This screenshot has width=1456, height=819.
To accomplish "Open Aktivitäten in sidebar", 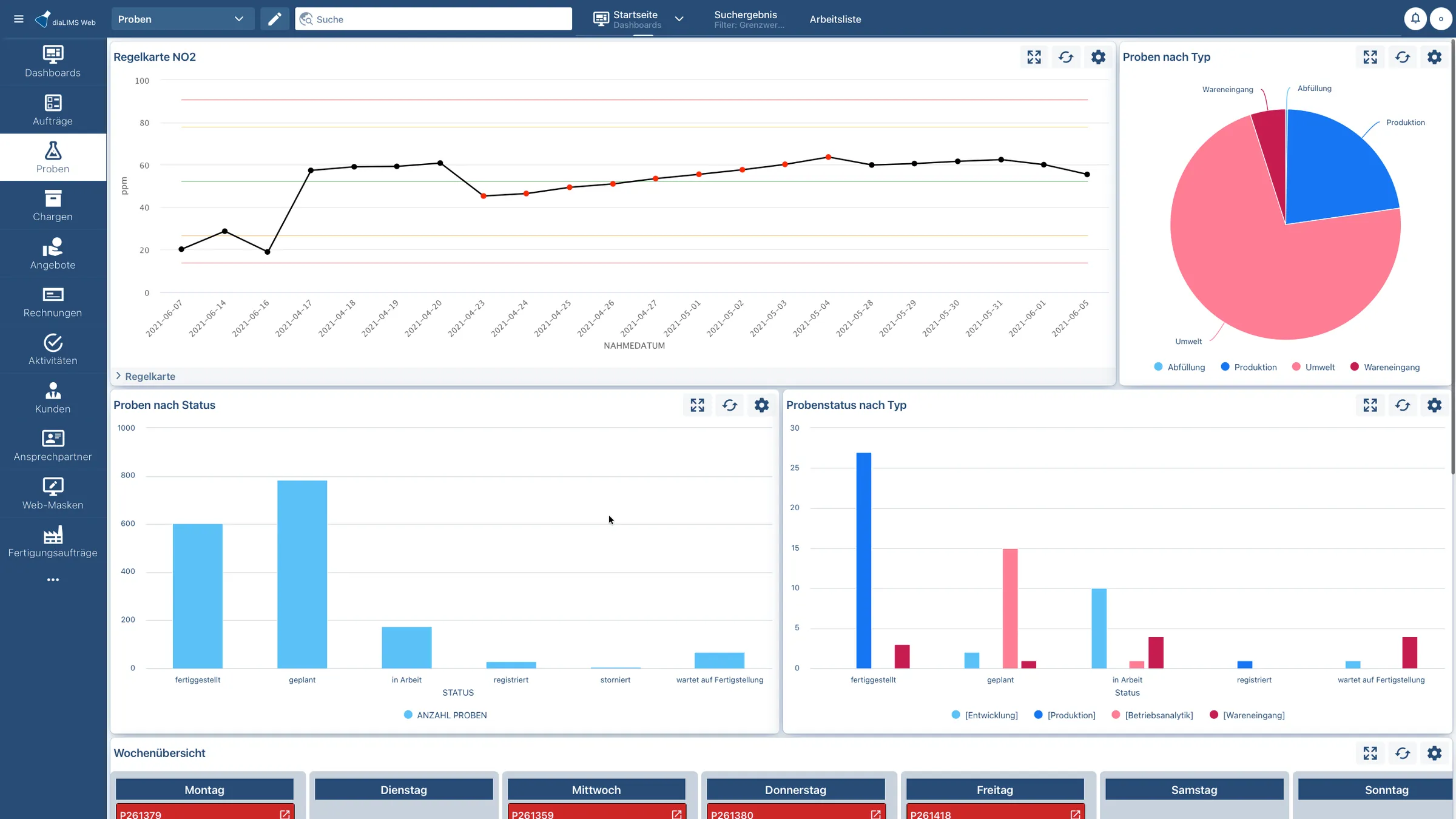I will point(53,349).
